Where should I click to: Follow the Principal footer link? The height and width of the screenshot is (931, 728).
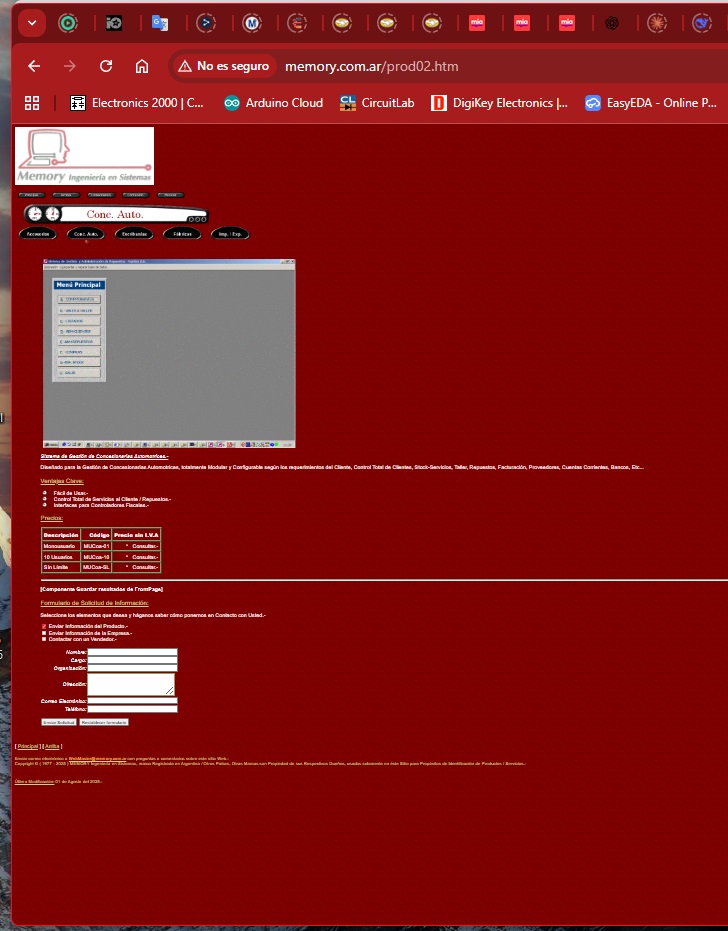28,746
